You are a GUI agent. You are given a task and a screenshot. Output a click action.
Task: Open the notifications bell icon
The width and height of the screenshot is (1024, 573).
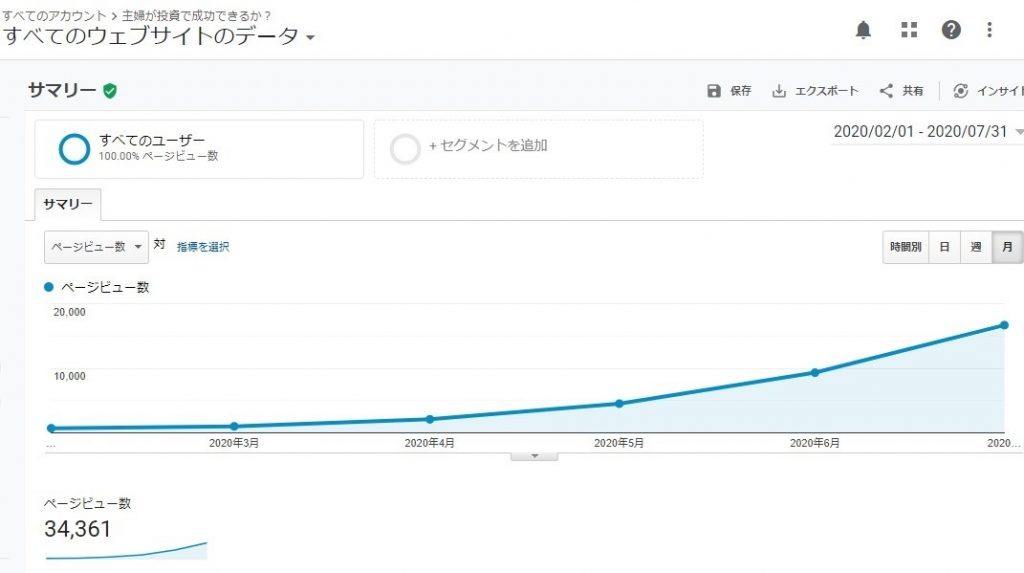(863, 30)
